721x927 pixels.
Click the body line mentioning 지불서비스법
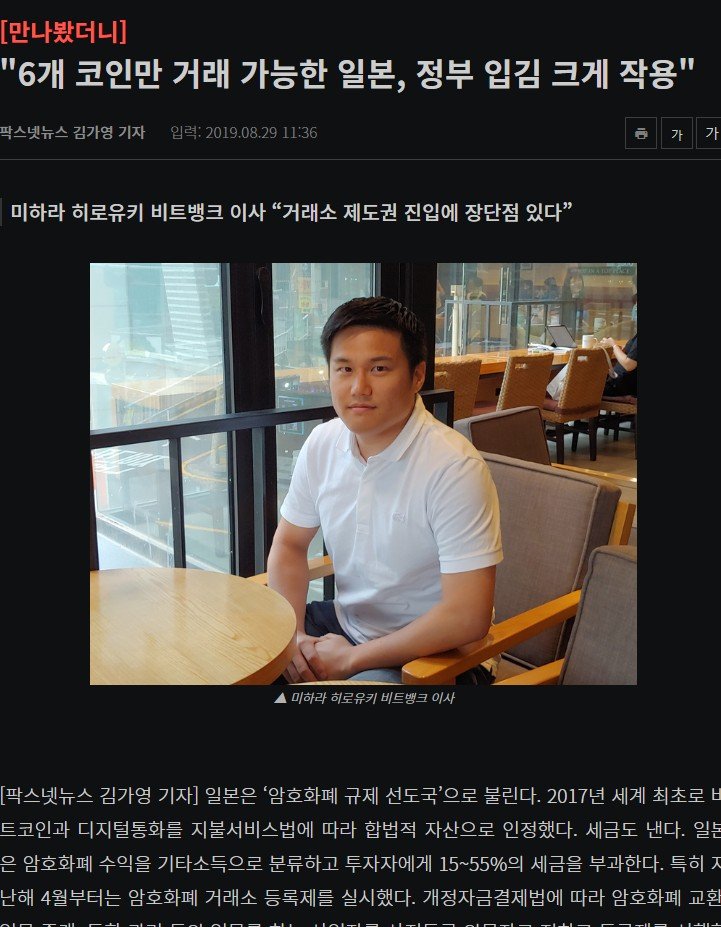(360, 829)
